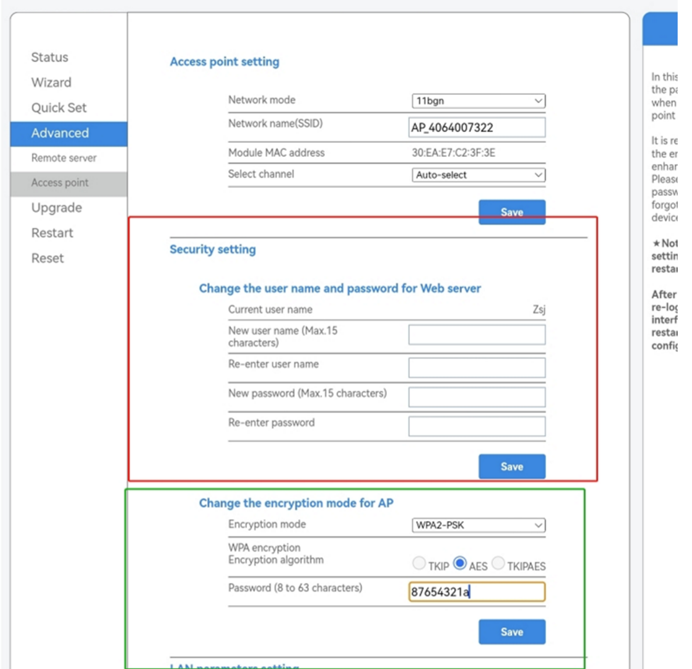Save the AP encryption mode settings

(511, 631)
